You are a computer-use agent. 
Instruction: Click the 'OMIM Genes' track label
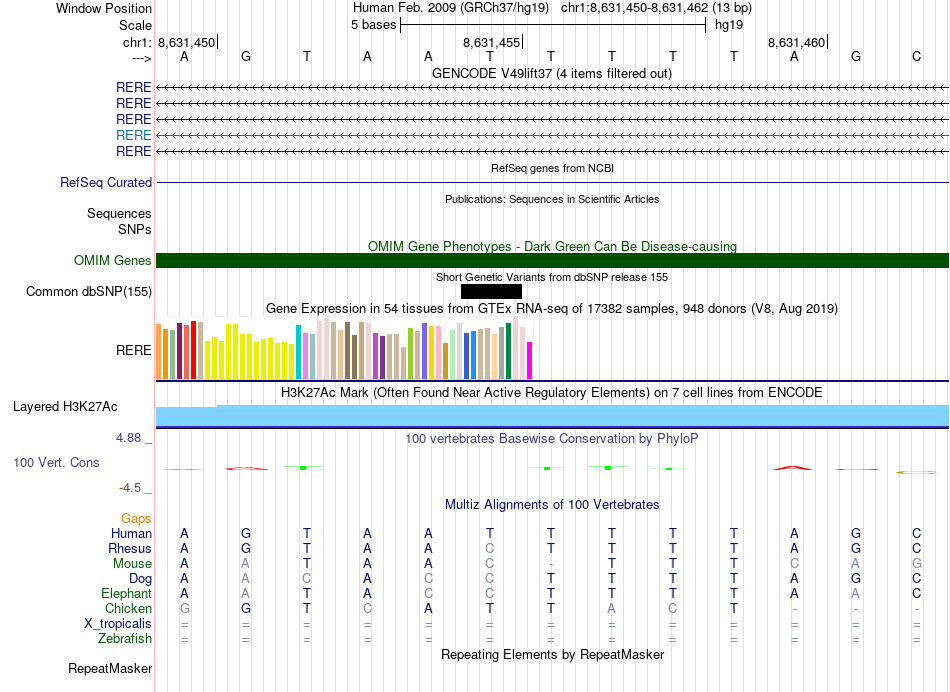[112, 261]
